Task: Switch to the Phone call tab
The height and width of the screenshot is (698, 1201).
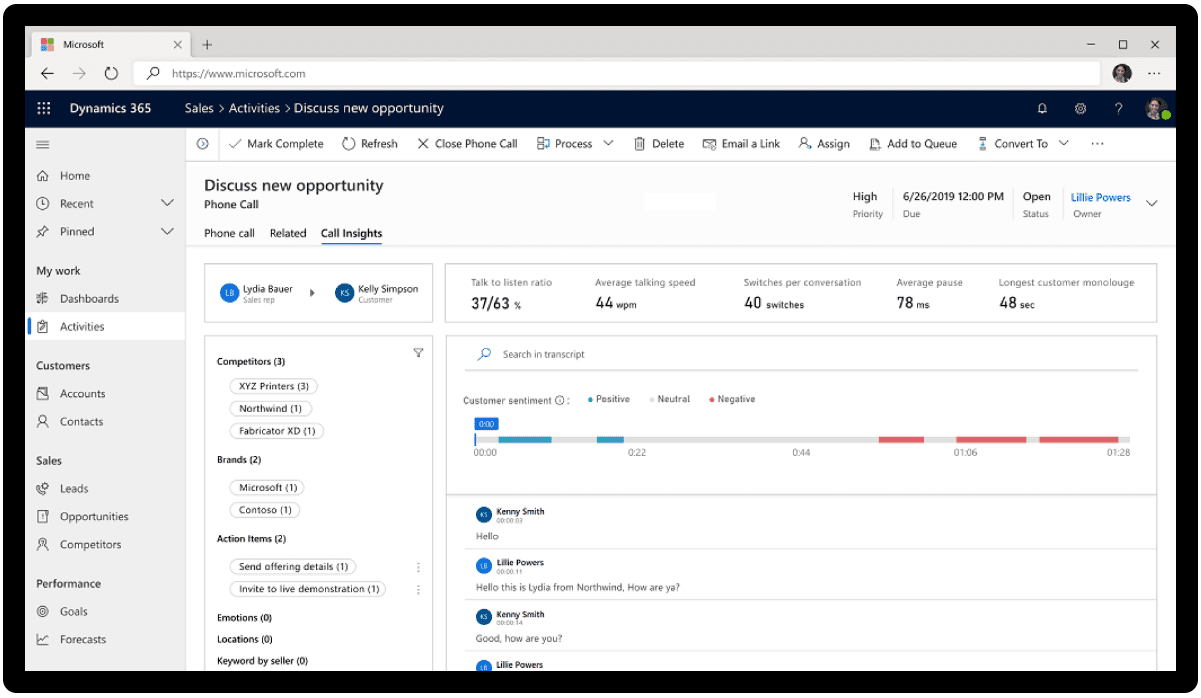Action: (x=229, y=233)
